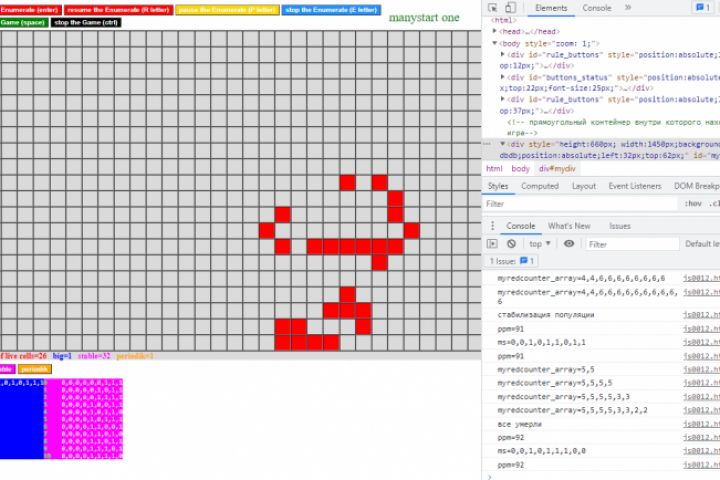
Task: Click the 'manystart one' status text
Action: 424,17
